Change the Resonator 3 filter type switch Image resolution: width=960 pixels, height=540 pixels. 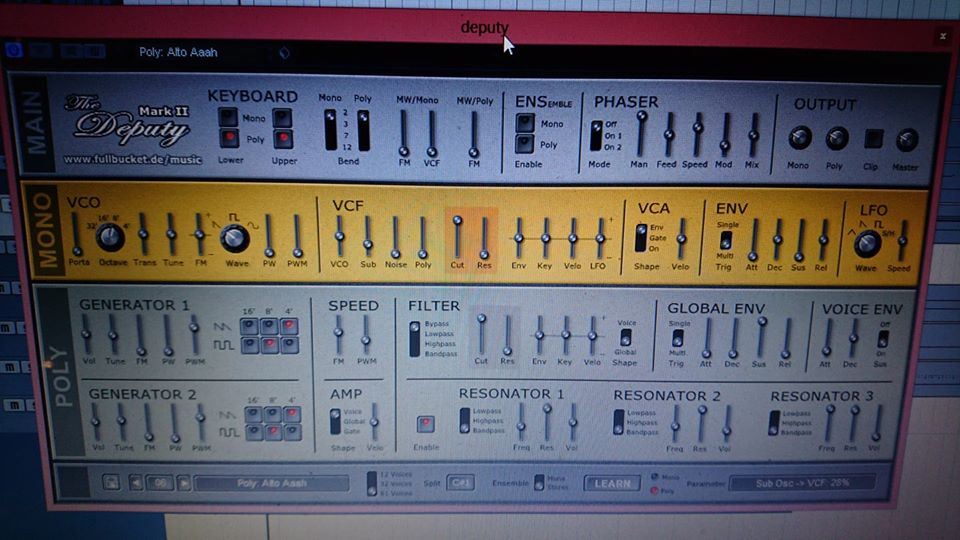coord(774,423)
